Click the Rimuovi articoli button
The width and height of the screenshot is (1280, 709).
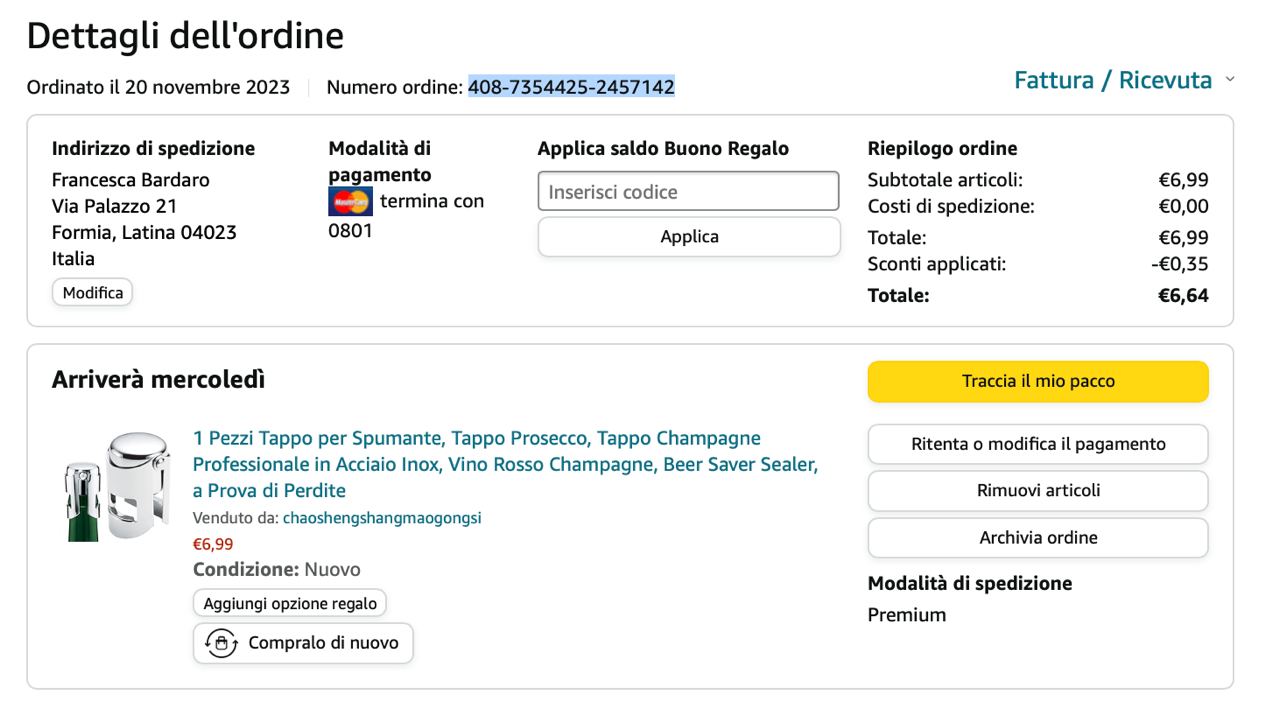pyautogui.click(x=1037, y=491)
